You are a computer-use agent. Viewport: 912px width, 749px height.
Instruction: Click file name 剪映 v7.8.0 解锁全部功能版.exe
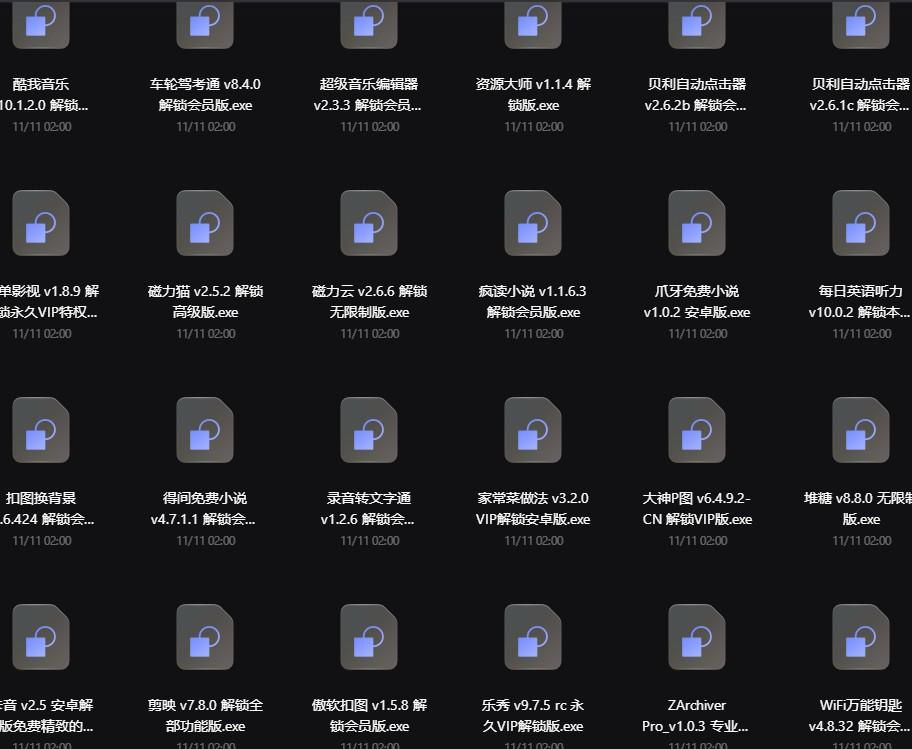(205, 716)
